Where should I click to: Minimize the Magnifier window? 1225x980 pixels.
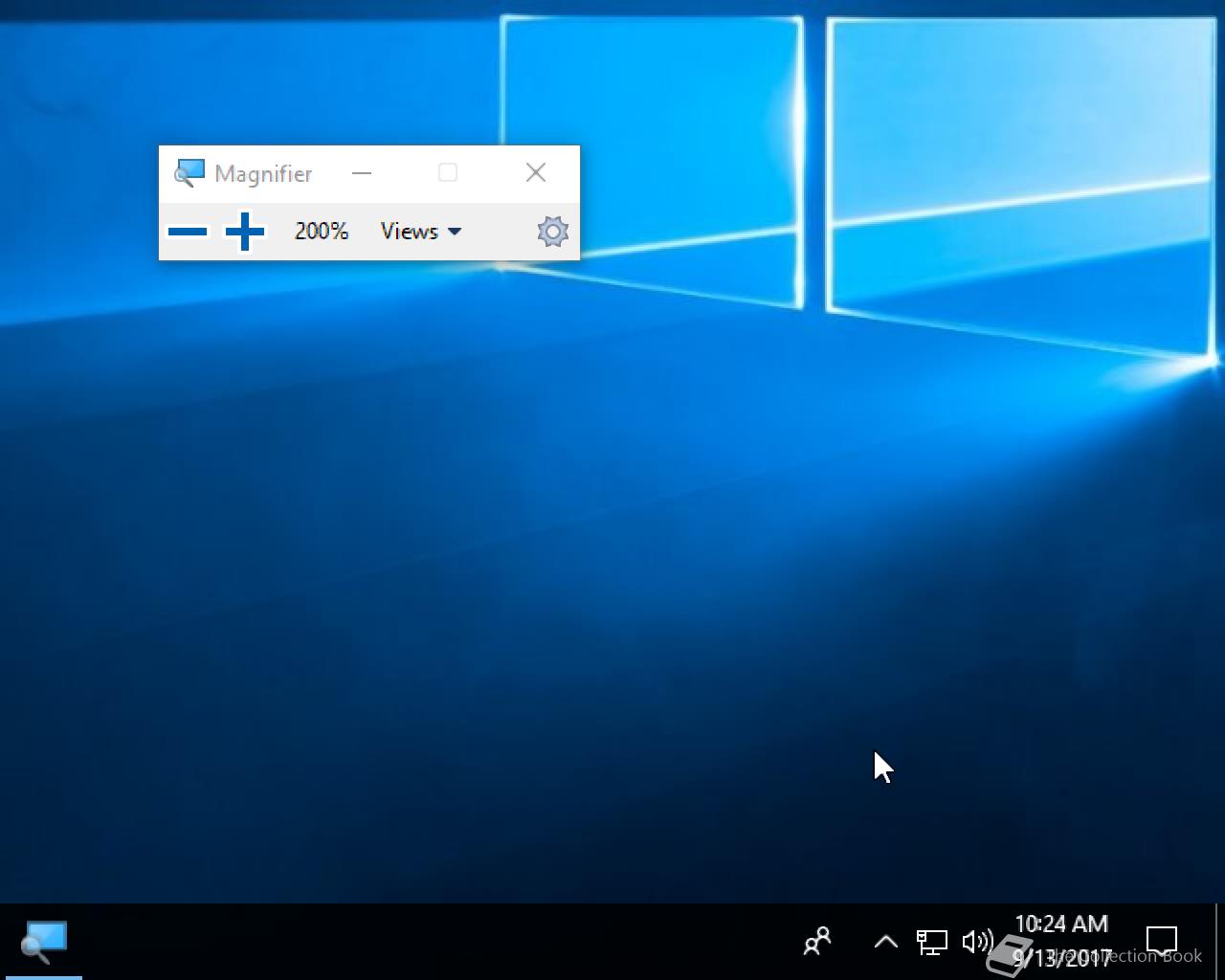point(362,173)
